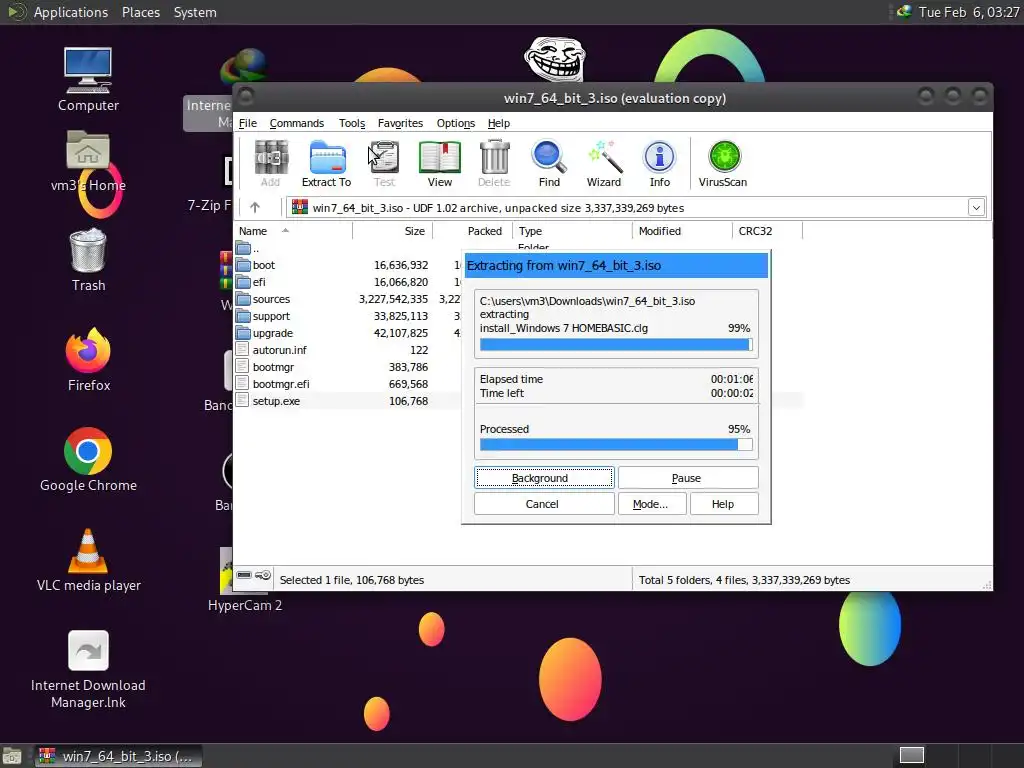
Task: Click the troll face desktop icon
Action: (554, 59)
